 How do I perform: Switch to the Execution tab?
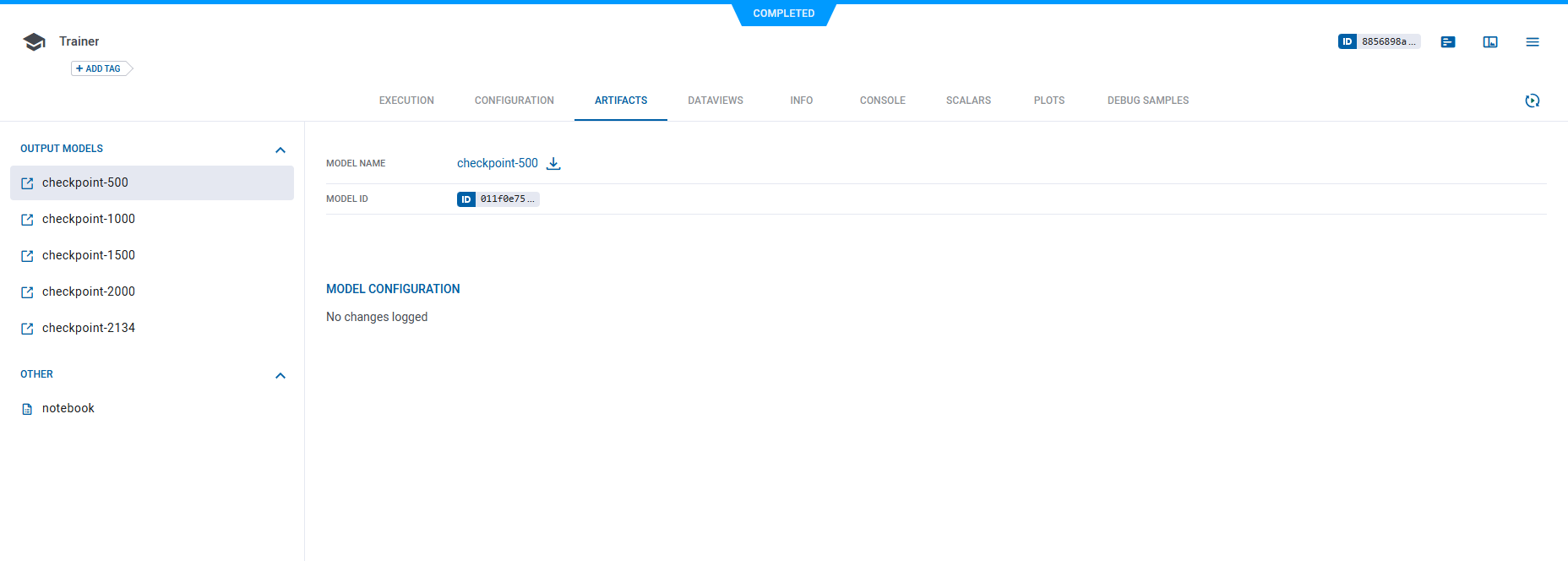pyautogui.click(x=406, y=101)
